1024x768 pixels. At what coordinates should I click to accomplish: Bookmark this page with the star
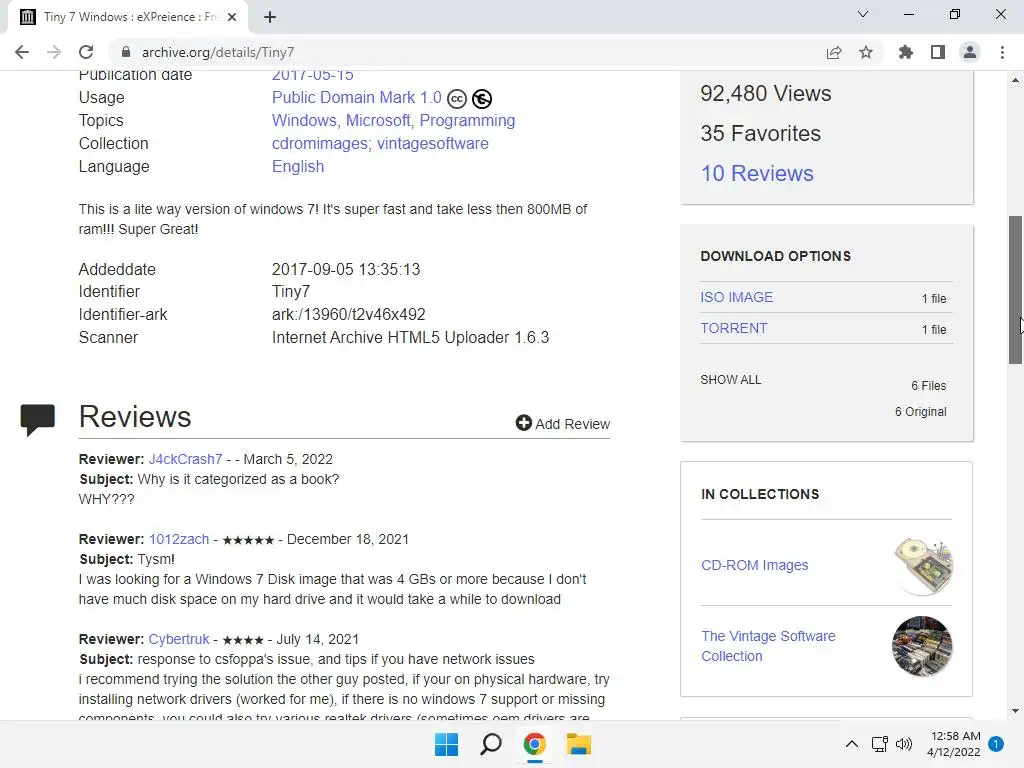coord(866,52)
